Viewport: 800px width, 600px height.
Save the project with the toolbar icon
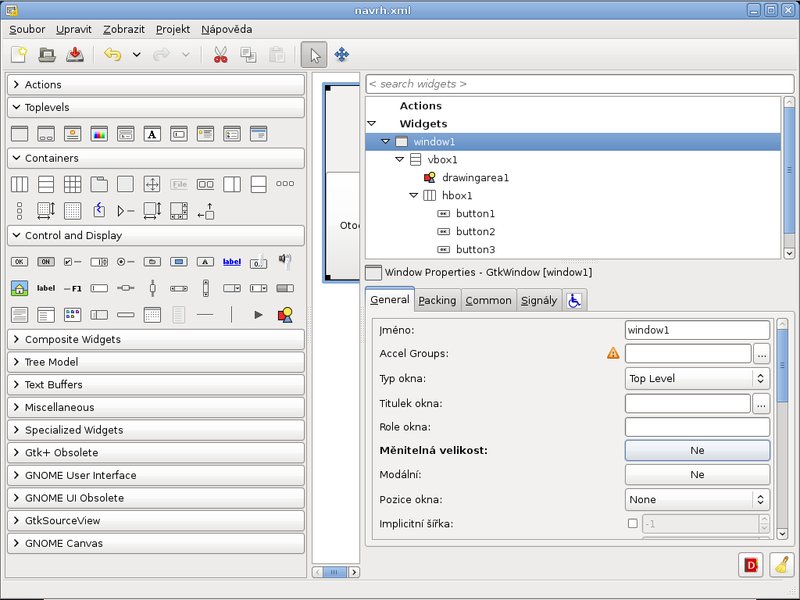coord(75,55)
